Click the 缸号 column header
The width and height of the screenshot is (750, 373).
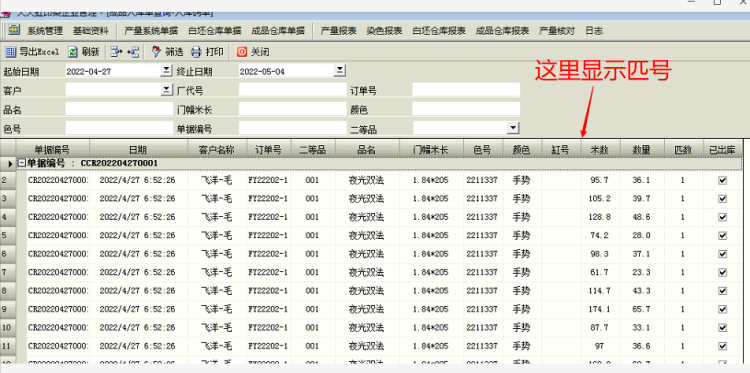561,149
